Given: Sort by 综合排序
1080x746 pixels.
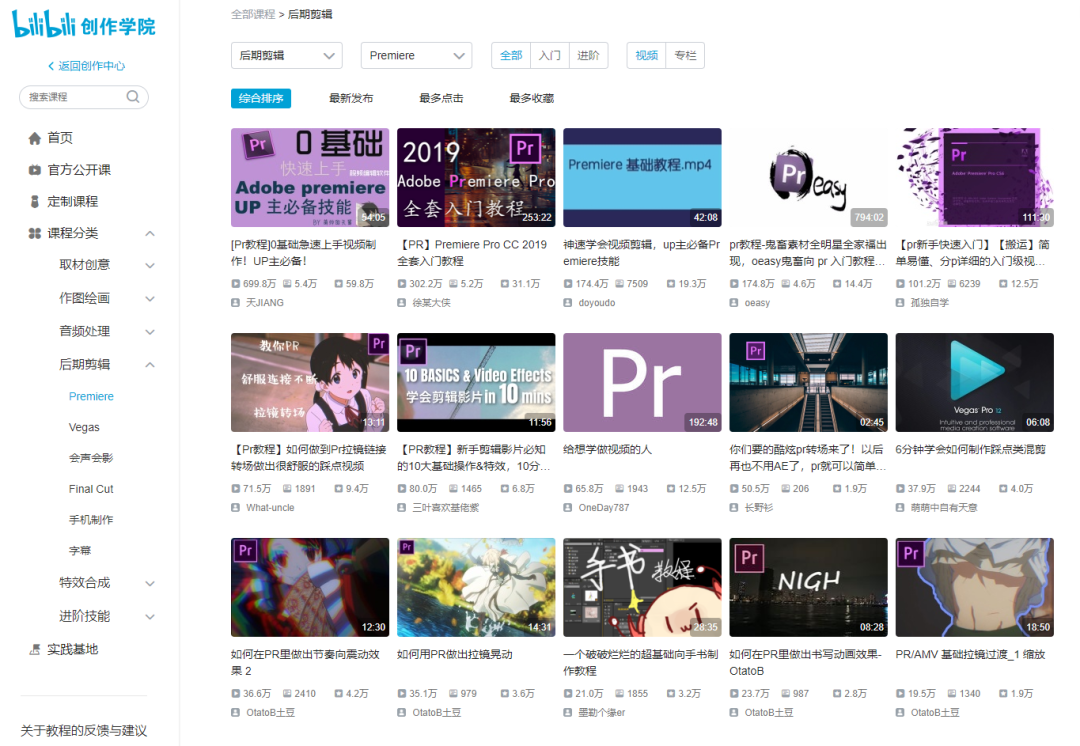Looking at the screenshot, I should [x=261, y=99].
